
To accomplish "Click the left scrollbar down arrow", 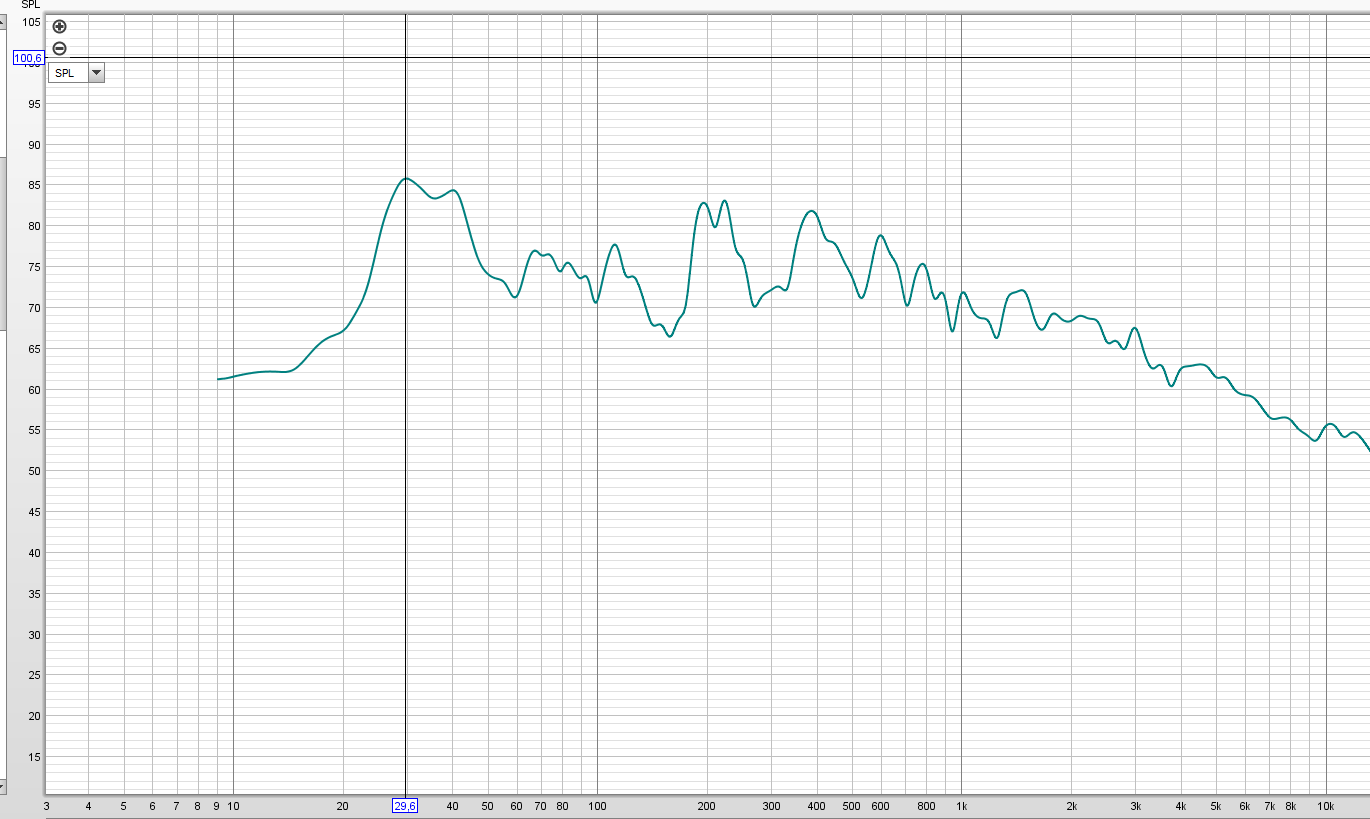I will [2, 787].
